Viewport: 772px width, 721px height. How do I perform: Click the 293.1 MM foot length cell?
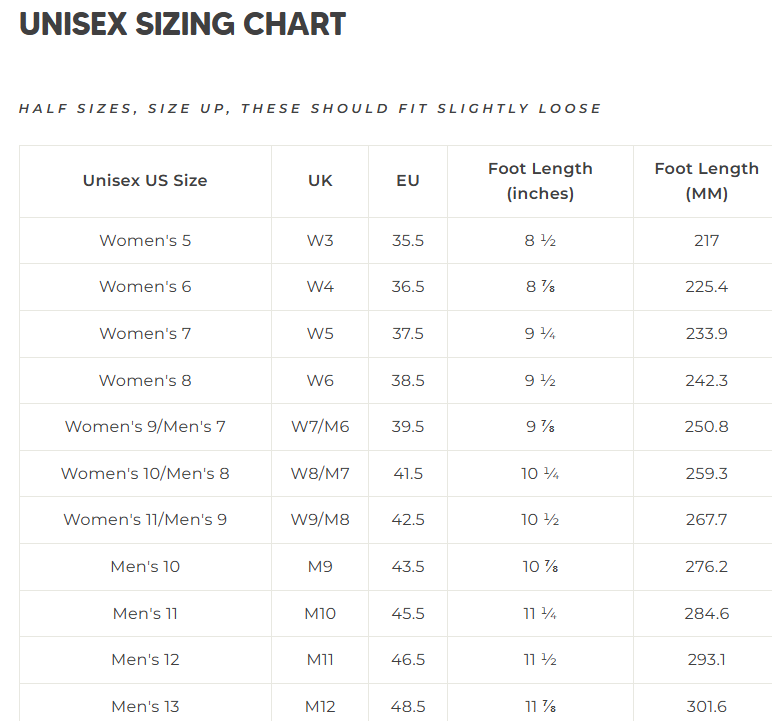[x=706, y=660]
